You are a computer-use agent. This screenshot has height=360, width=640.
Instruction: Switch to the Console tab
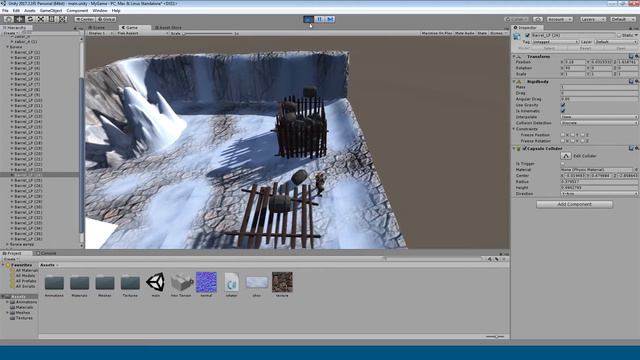(x=47, y=253)
